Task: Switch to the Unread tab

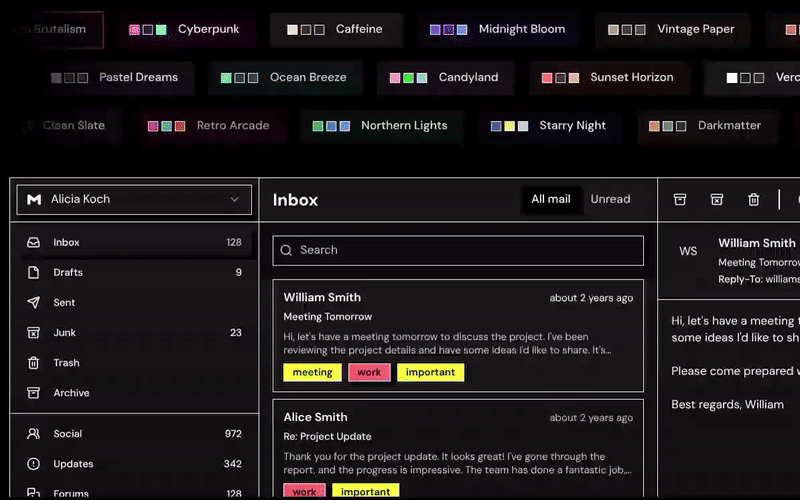Action: [610, 199]
